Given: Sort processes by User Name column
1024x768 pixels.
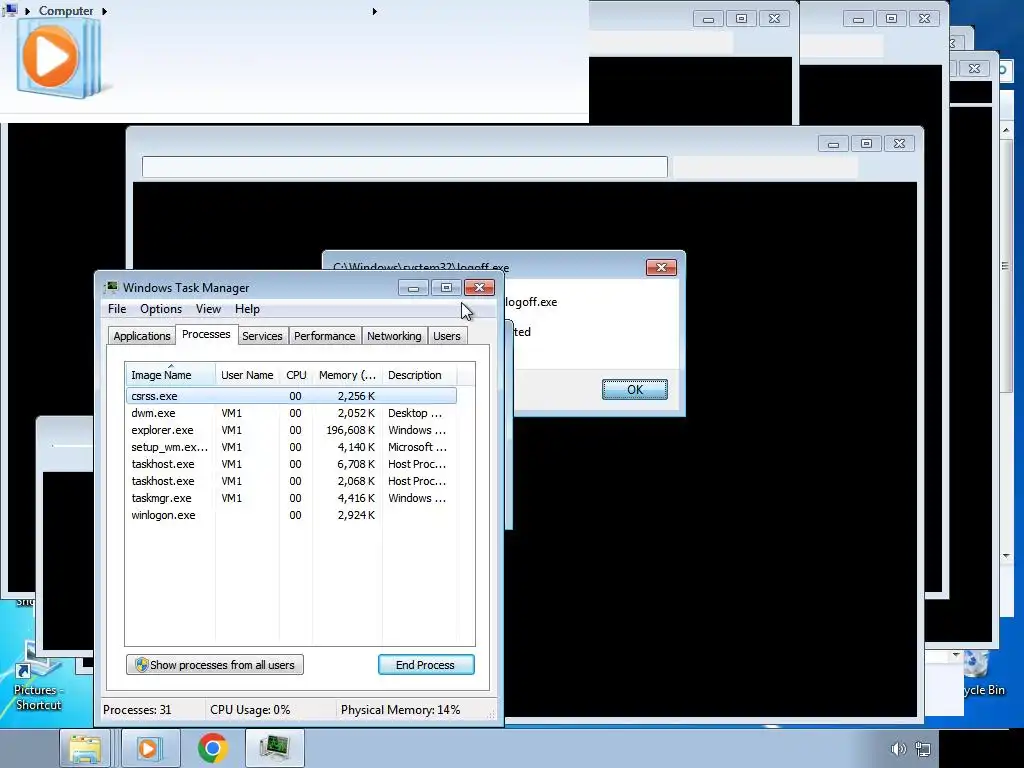Looking at the screenshot, I should tap(247, 375).
